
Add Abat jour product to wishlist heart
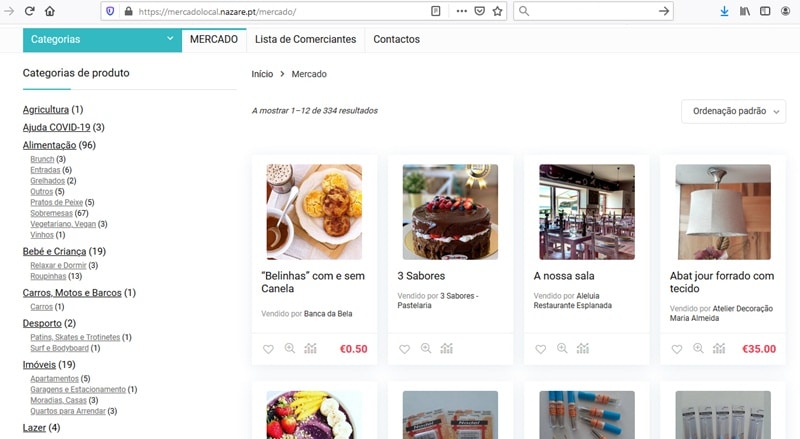tap(677, 349)
